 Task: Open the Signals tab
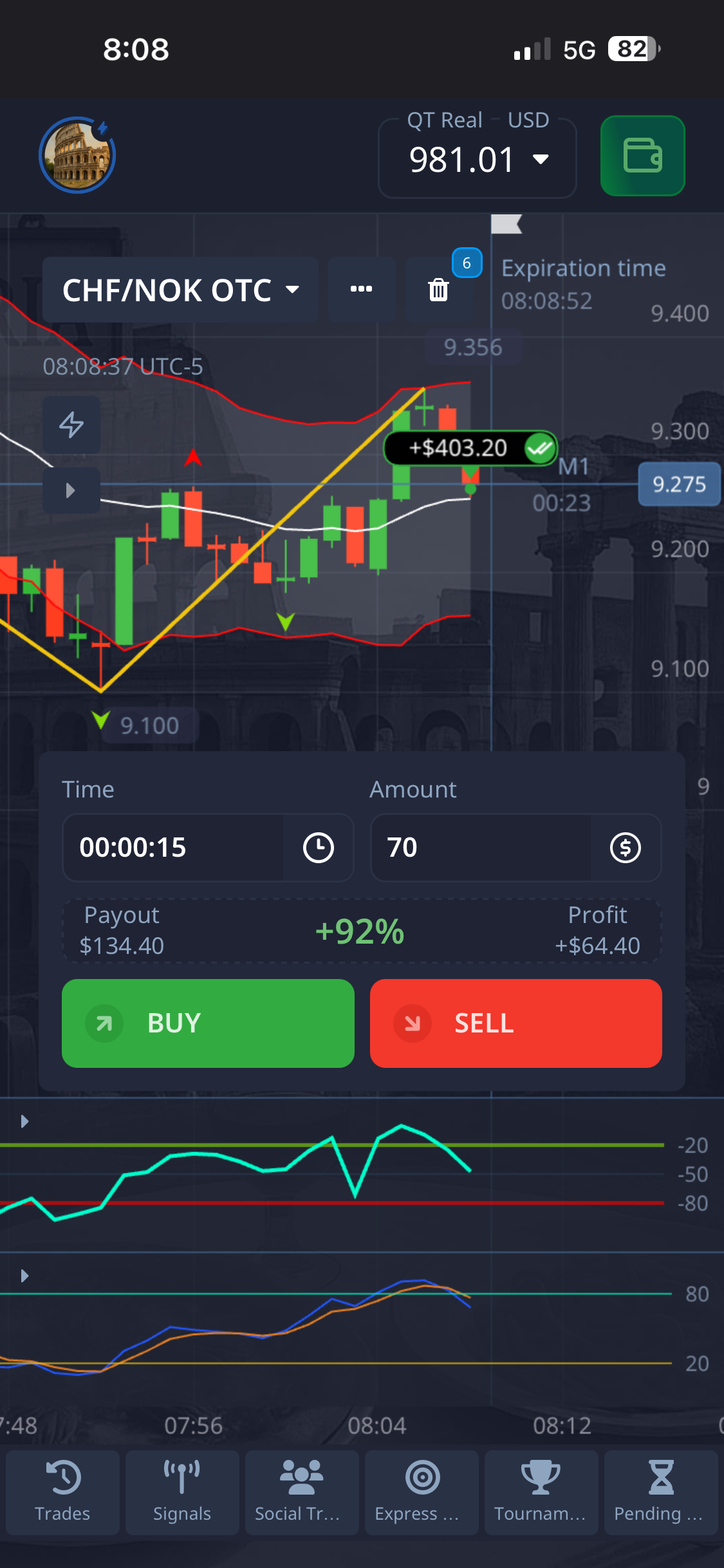click(x=182, y=1492)
